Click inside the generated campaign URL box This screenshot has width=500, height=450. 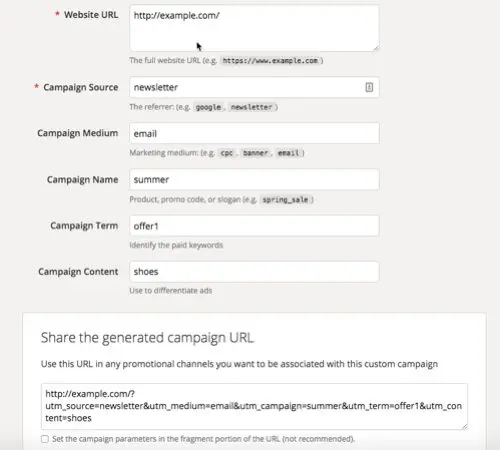pyautogui.click(x=254, y=406)
